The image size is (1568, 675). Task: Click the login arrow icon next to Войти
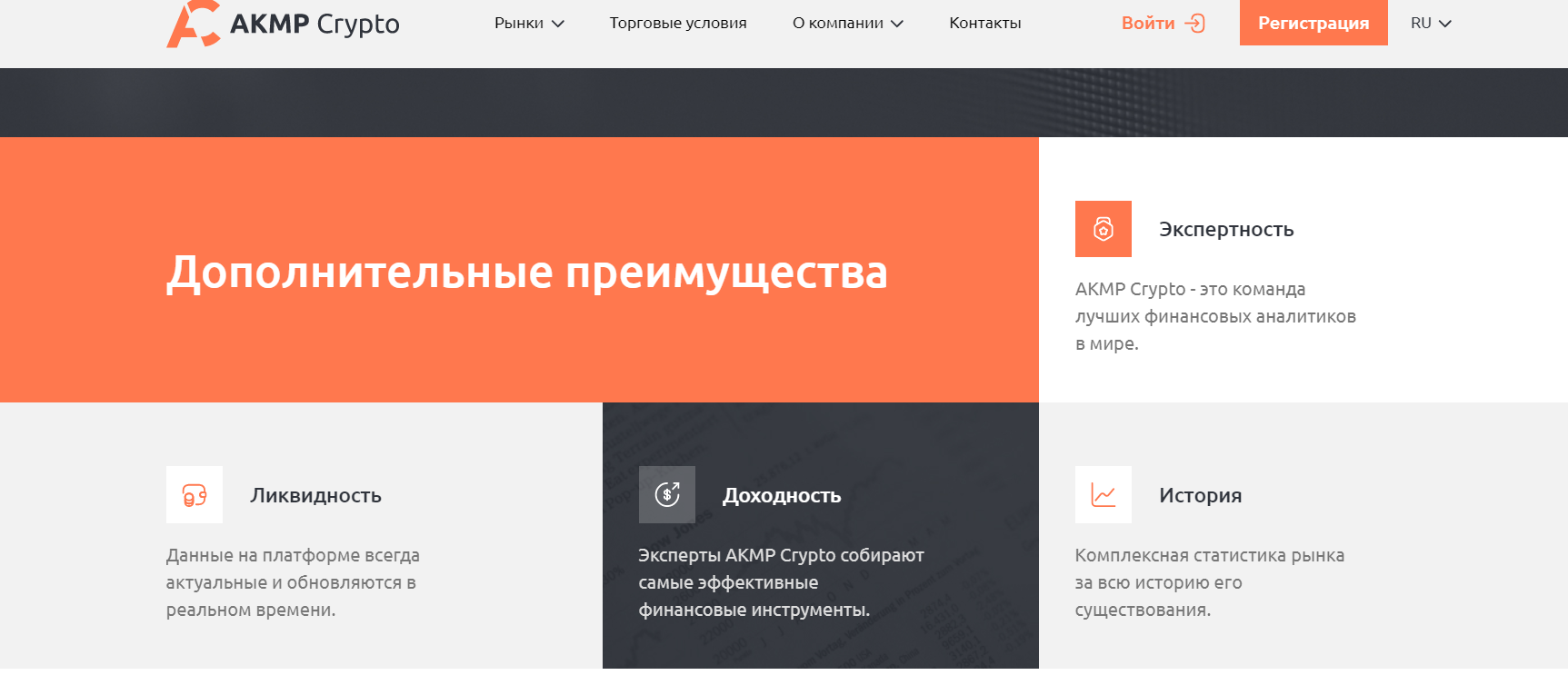(x=1195, y=23)
